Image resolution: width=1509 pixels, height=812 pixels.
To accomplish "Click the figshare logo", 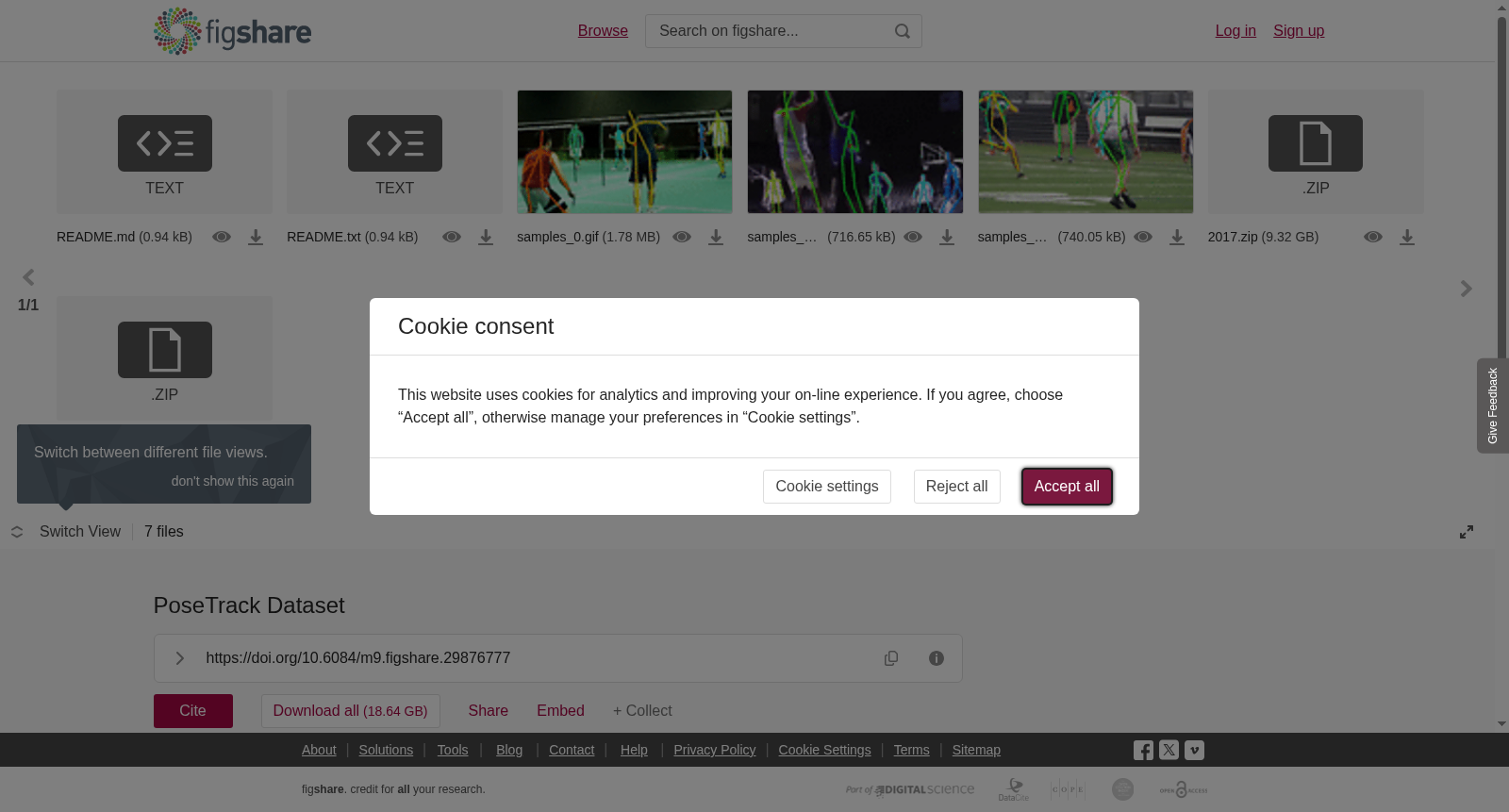I will point(232,31).
